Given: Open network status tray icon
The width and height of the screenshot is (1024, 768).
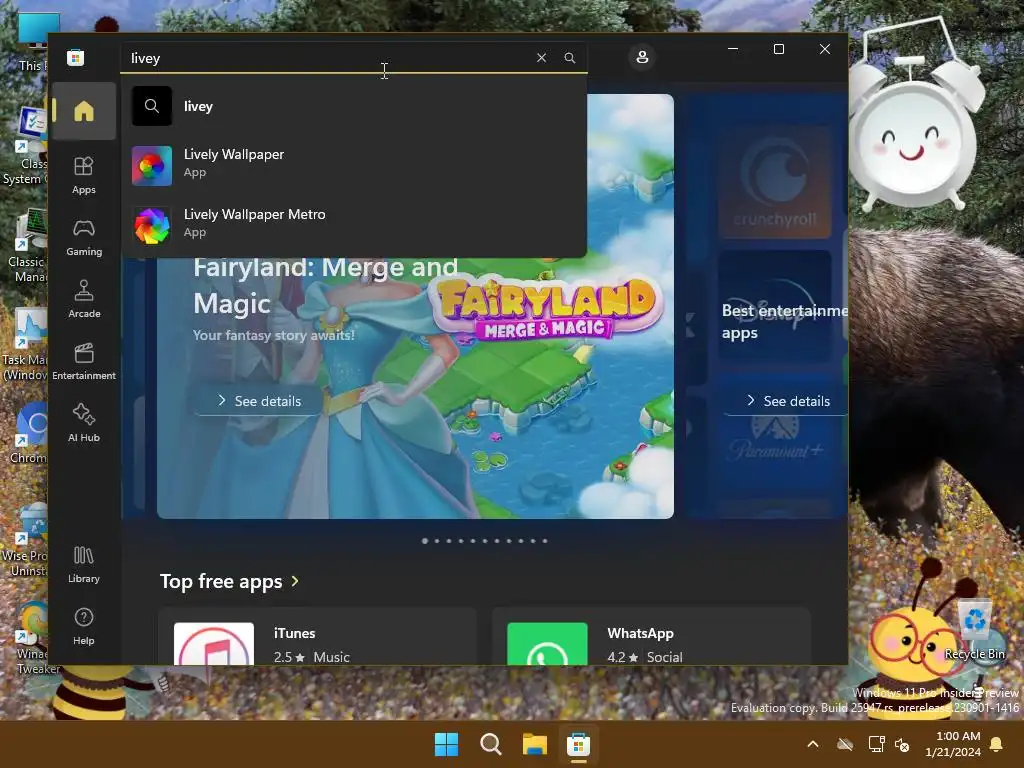Looking at the screenshot, I should [876, 744].
